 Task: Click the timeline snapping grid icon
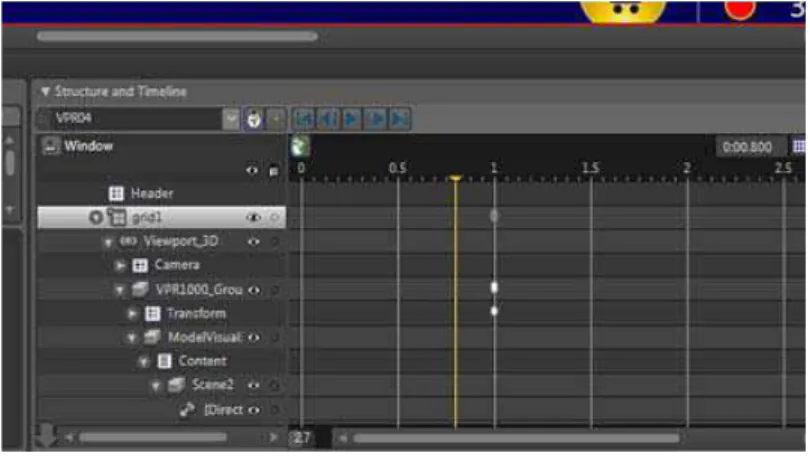click(x=799, y=147)
